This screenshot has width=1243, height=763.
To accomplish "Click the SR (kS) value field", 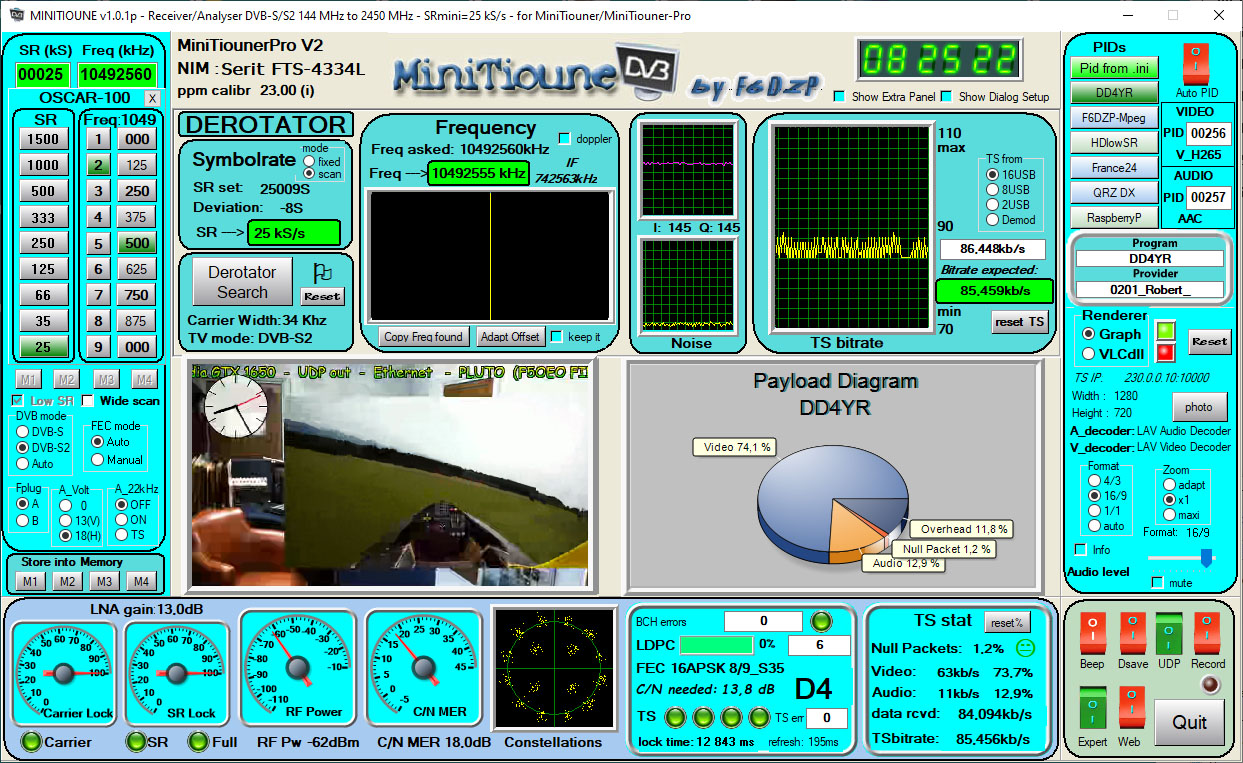I will pos(41,75).
